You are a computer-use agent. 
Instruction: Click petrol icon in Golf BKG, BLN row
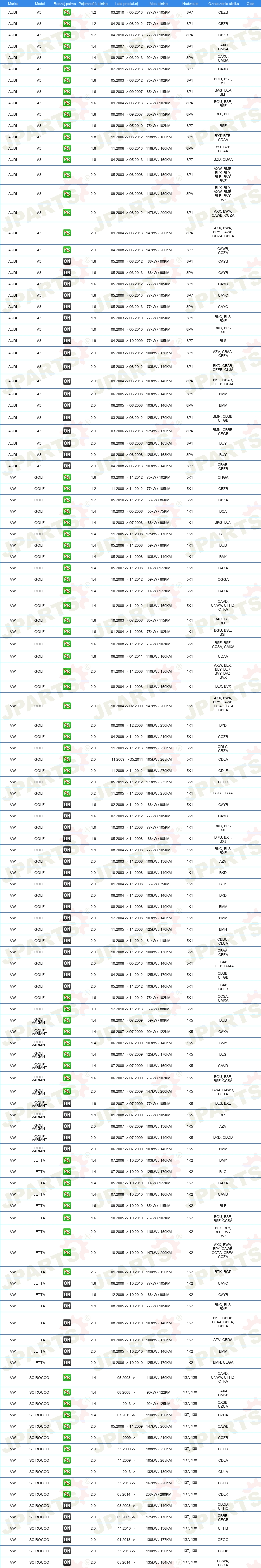click(x=67, y=522)
